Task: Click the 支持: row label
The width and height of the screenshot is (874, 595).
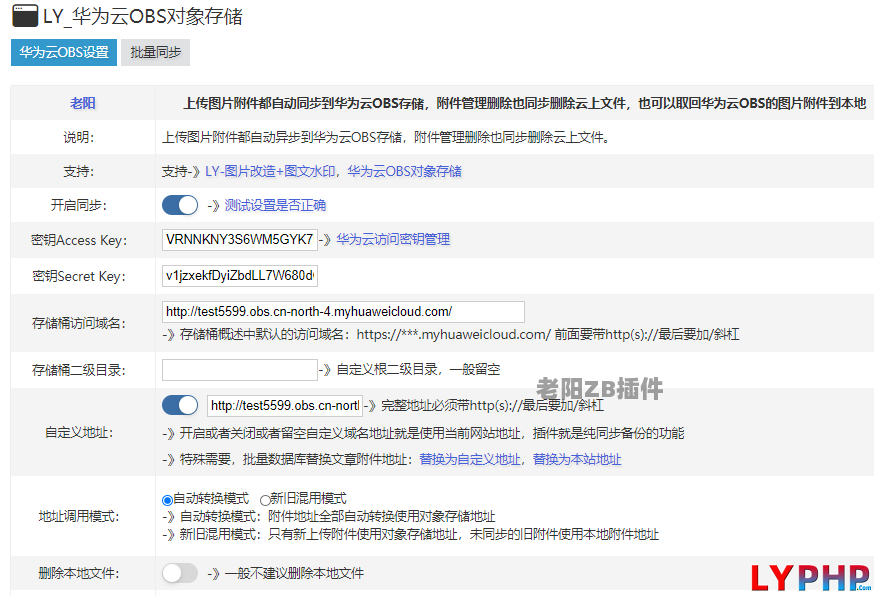Action: pos(79,171)
